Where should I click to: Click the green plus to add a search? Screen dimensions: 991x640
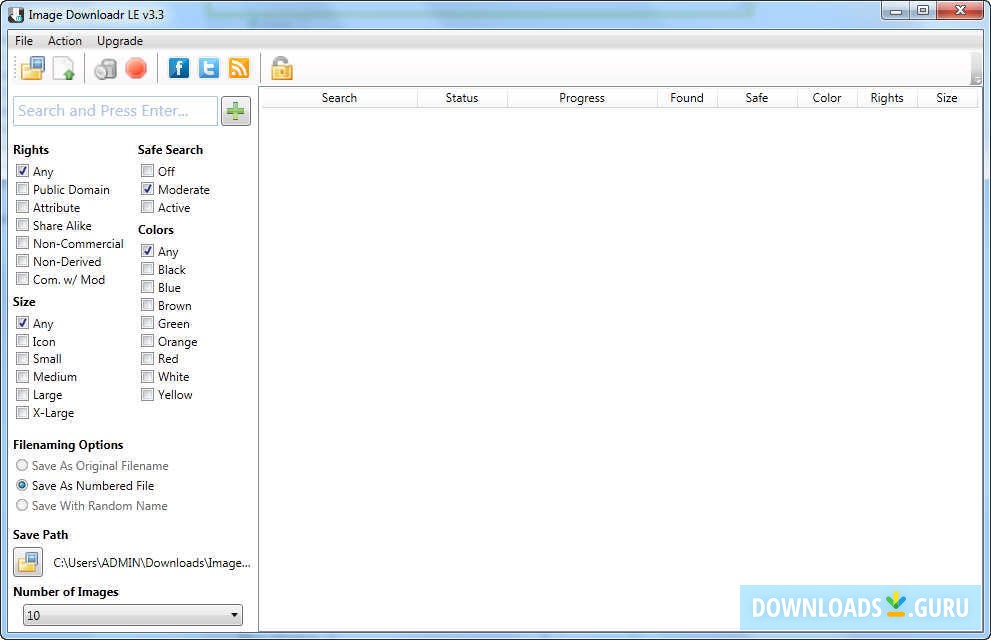click(236, 110)
